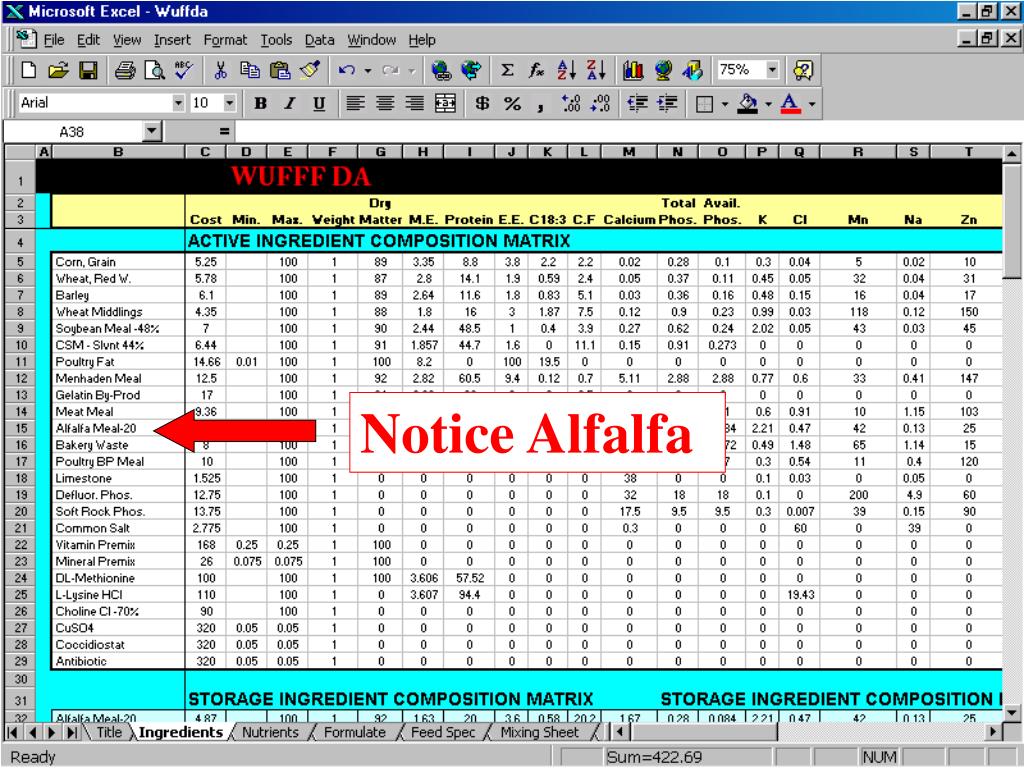Decrease indent of cell contents
This screenshot has width=1024, height=768.
637,103
